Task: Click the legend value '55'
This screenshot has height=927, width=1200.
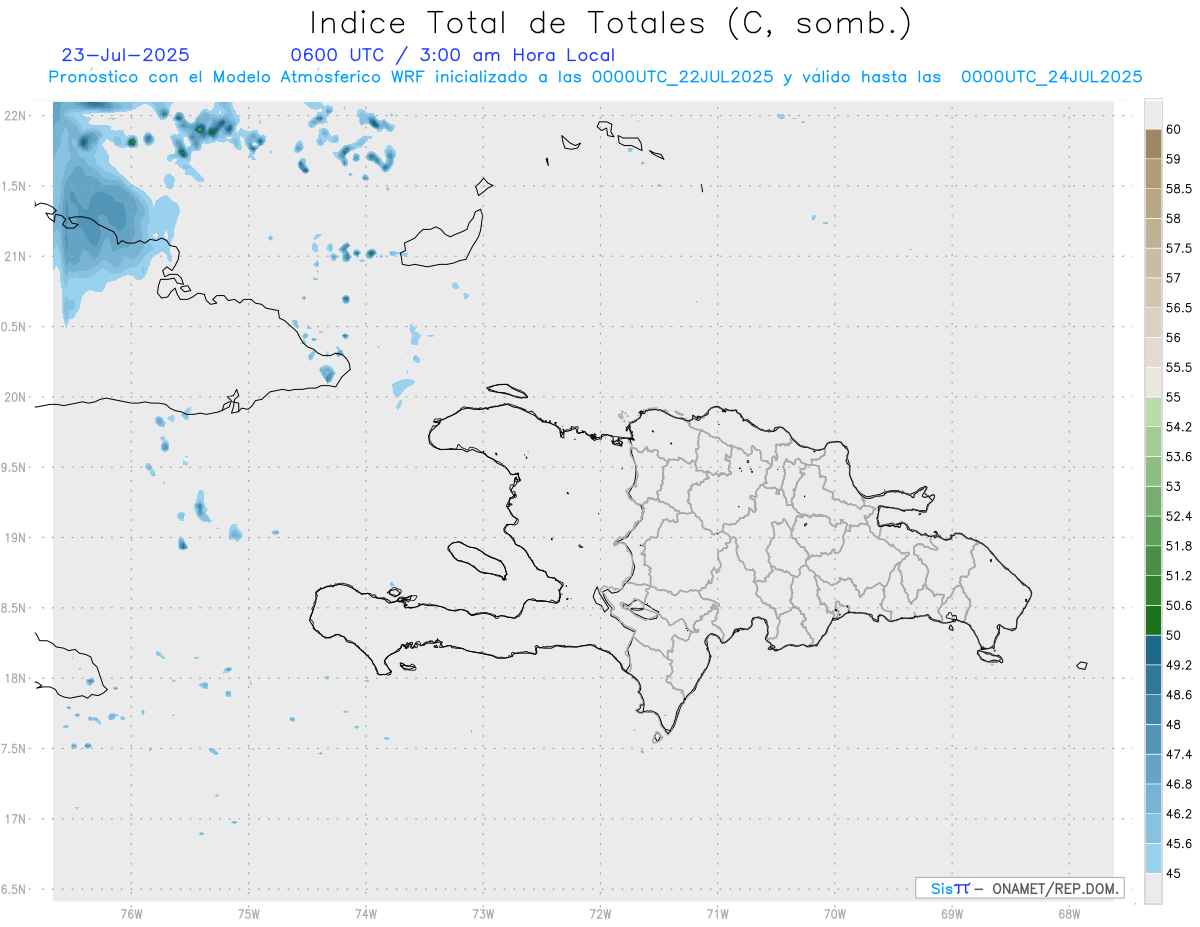Action: click(1173, 397)
